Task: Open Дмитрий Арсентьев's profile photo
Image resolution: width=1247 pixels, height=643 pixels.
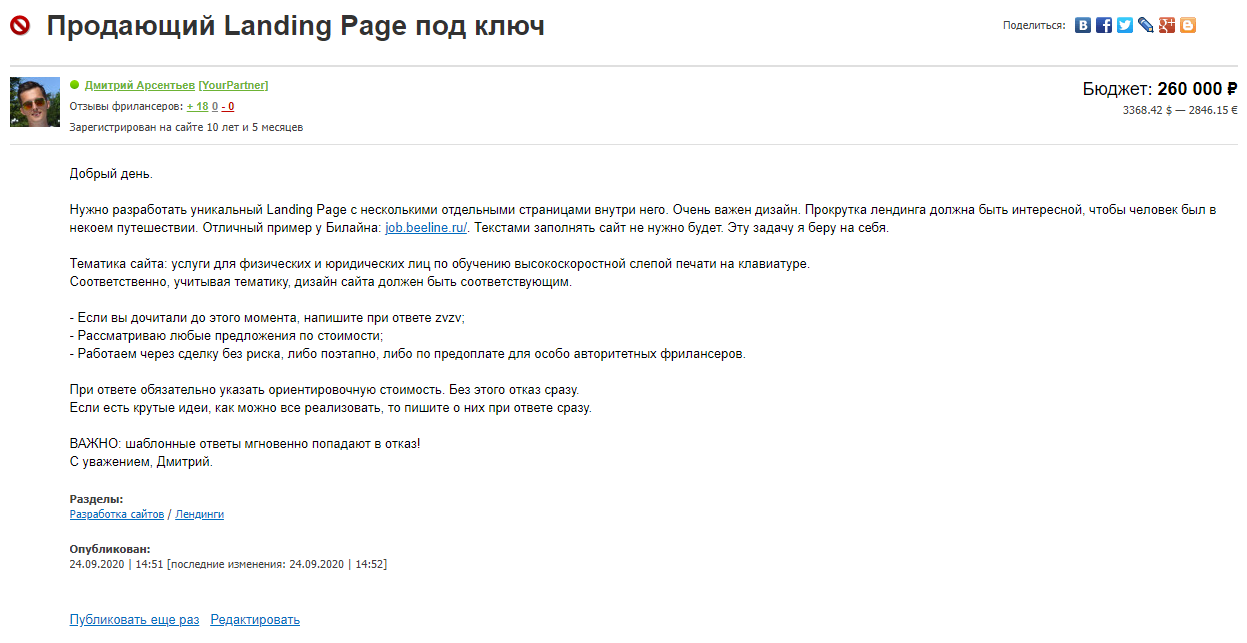Action: coord(35,102)
